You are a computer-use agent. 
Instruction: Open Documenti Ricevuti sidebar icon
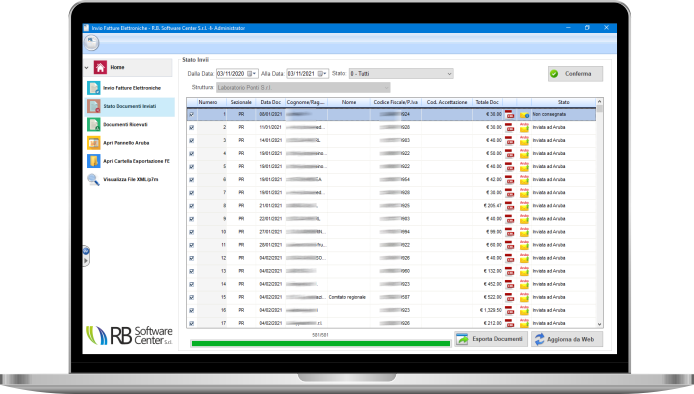click(93, 124)
